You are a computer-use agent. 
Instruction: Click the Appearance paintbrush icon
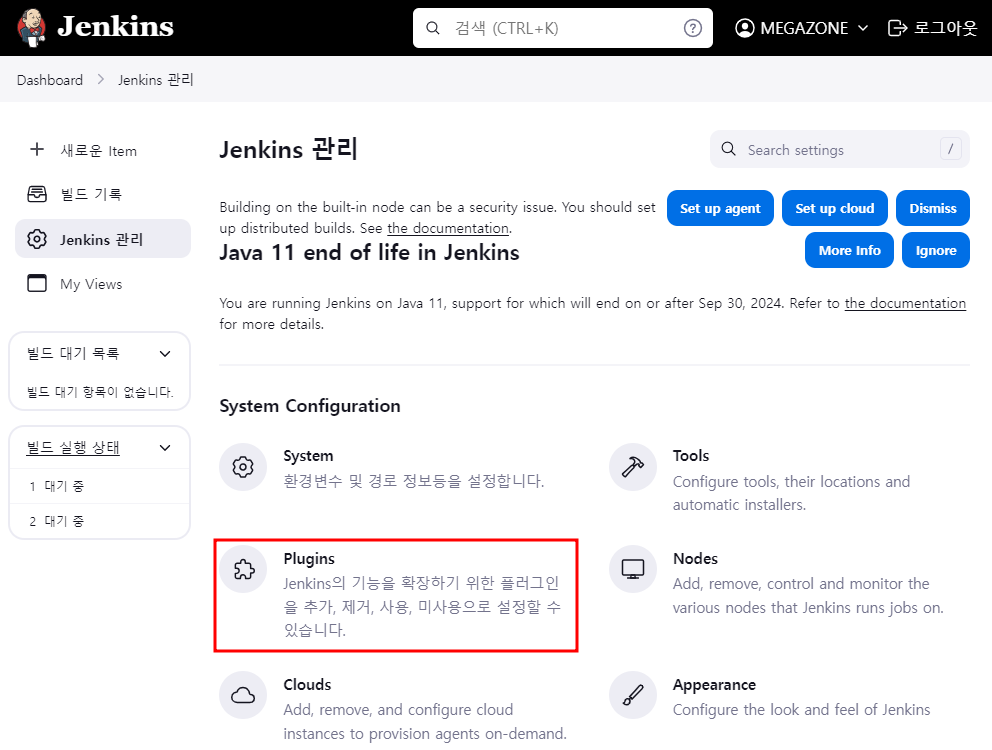633,696
